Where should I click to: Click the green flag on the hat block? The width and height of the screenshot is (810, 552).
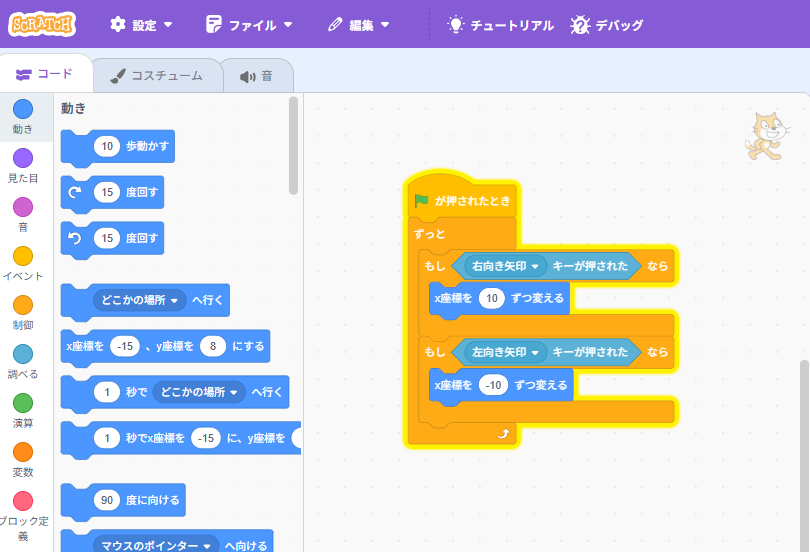422,201
